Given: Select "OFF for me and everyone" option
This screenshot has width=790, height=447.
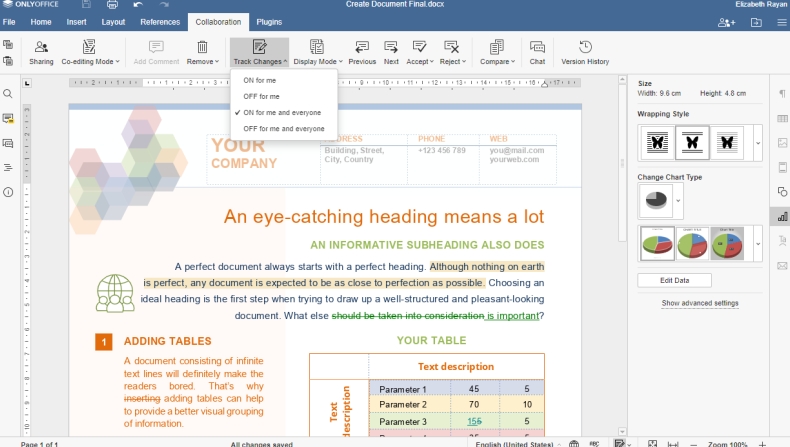Looking at the screenshot, I should point(284,128).
